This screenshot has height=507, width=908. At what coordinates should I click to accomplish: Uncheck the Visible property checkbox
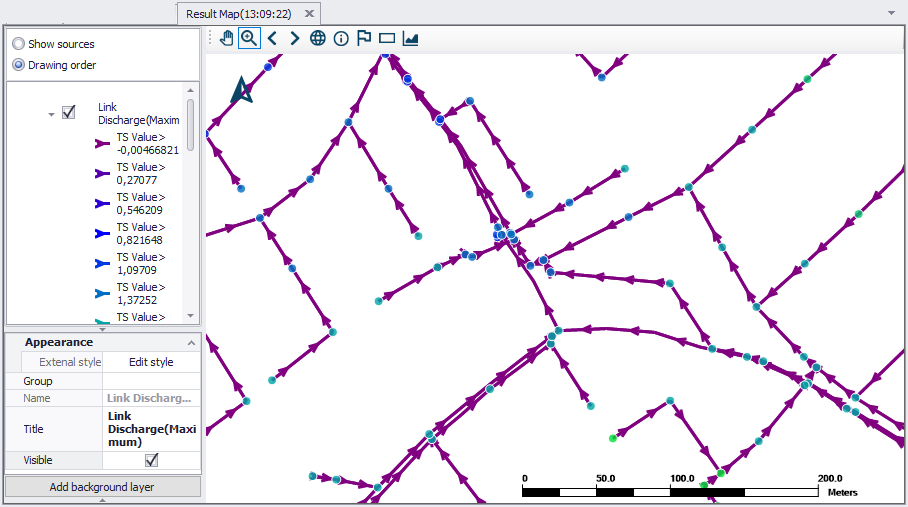tap(152, 460)
